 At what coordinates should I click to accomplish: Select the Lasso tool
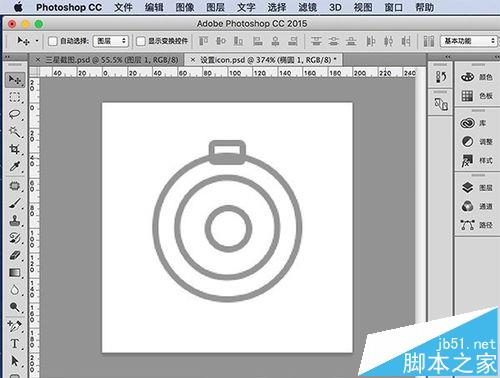(15, 114)
